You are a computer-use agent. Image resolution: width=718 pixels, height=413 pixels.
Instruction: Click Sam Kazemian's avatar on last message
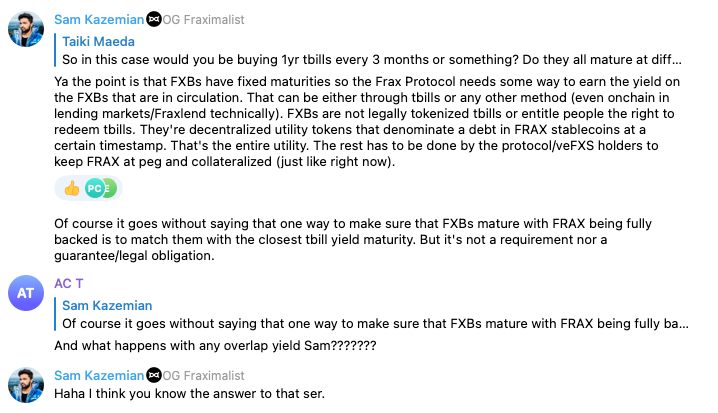point(25,385)
